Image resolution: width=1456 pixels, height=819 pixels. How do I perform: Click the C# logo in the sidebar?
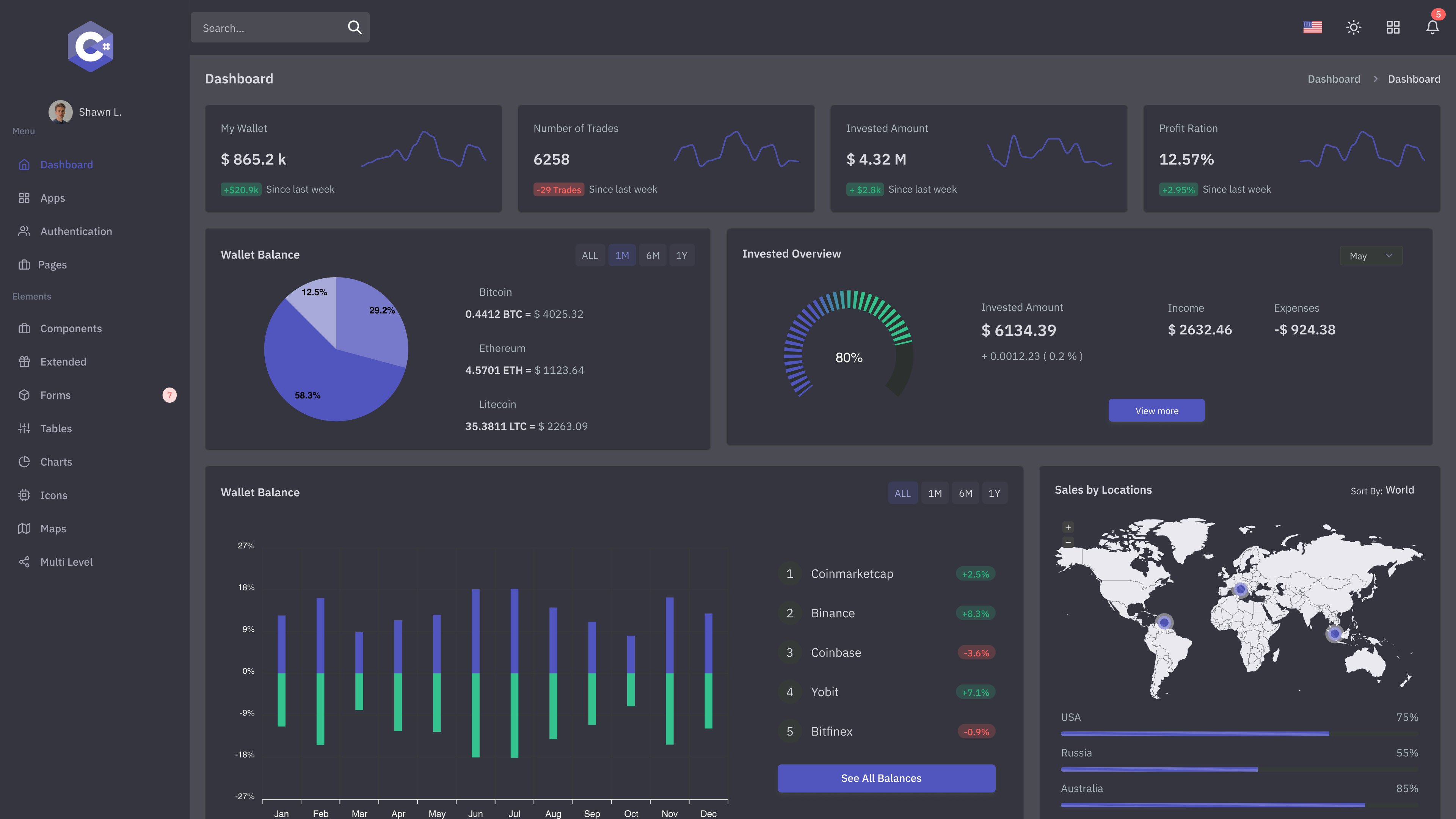[91, 46]
